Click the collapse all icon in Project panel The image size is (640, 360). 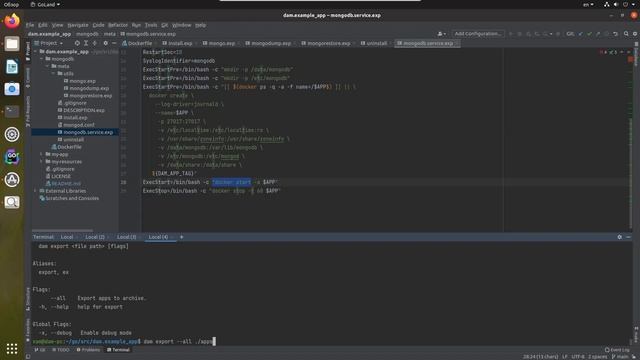click(x=95, y=43)
